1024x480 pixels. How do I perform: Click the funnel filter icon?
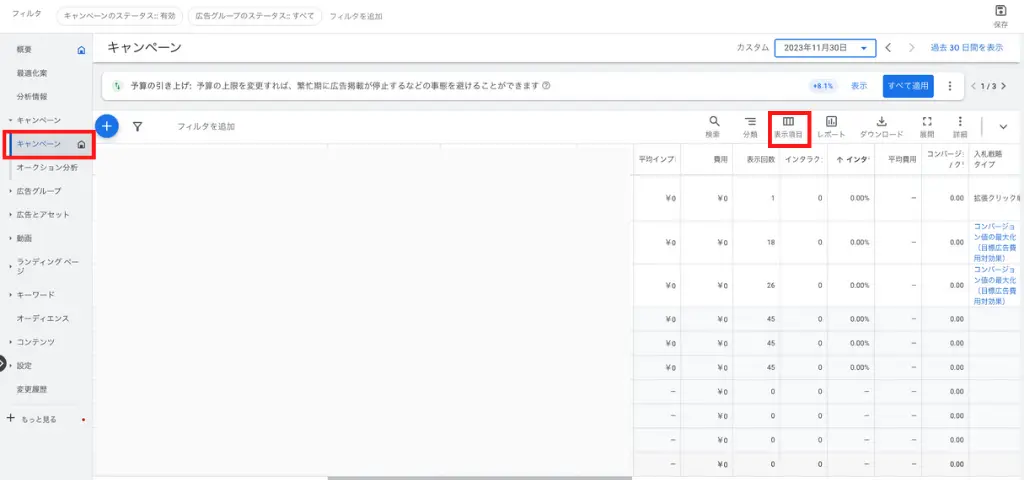coord(138,127)
